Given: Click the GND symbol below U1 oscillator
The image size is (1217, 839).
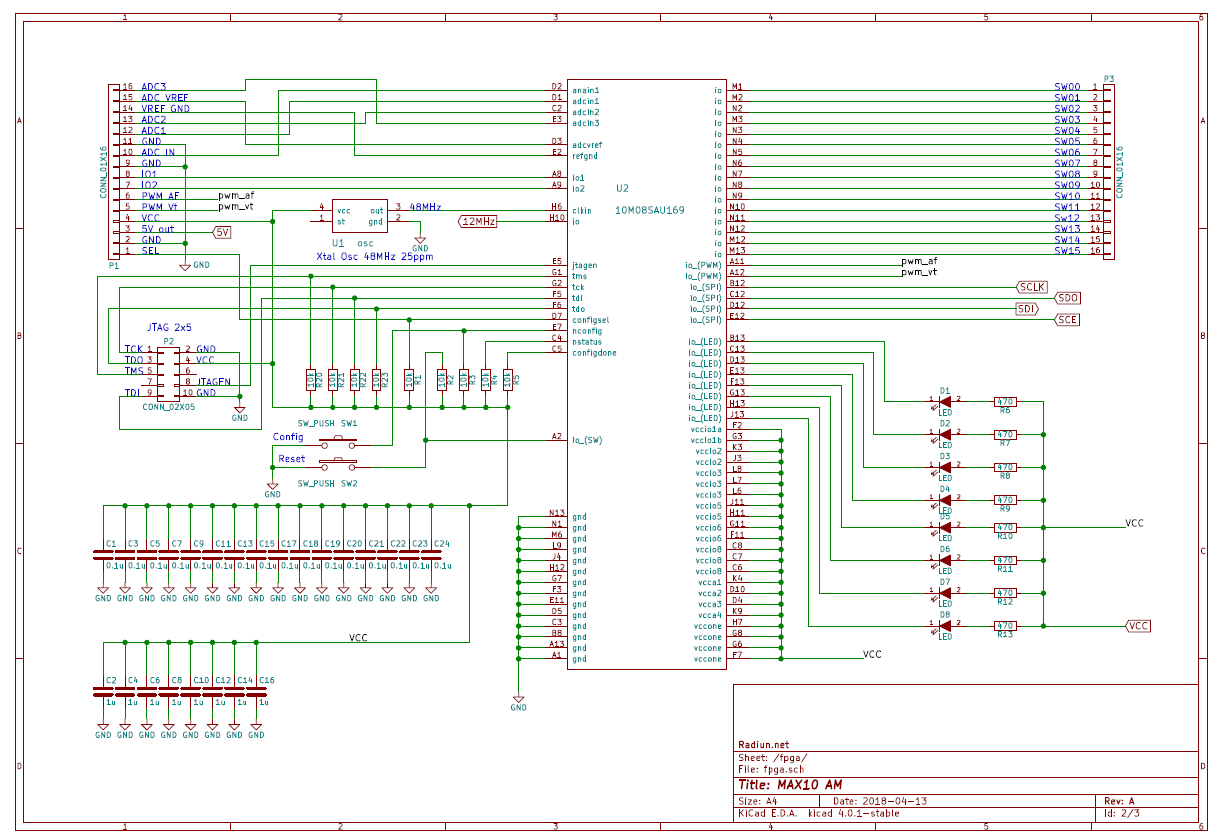Looking at the screenshot, I should coord(420,246).
